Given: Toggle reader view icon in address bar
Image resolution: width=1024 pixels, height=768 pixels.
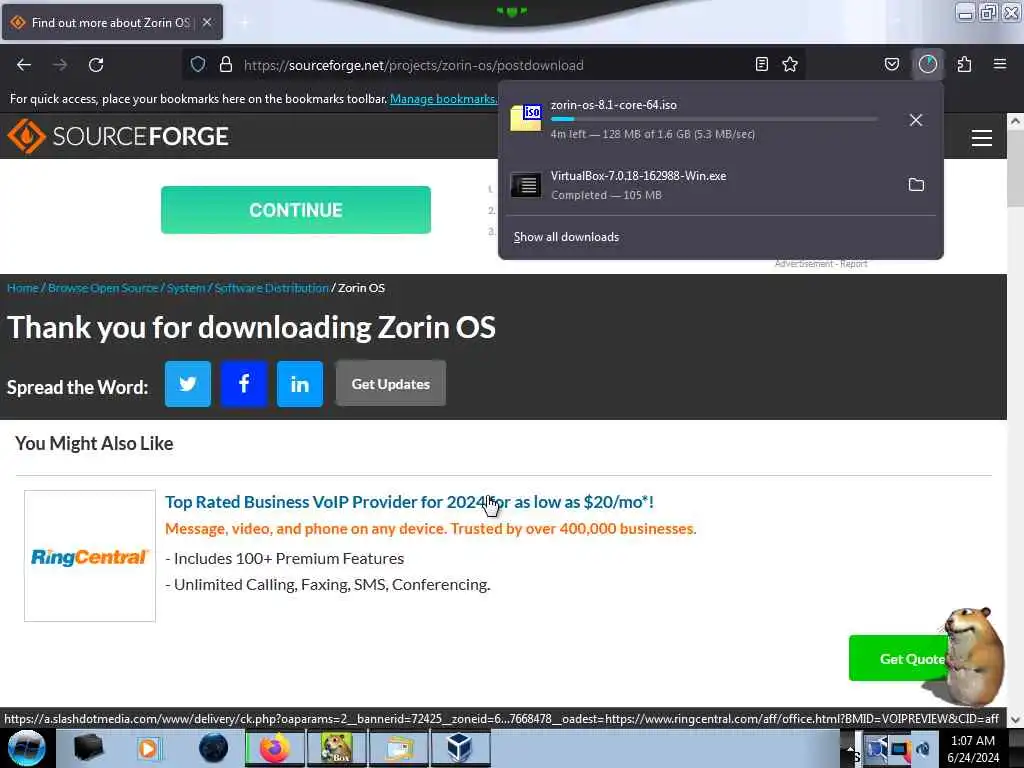Looking at the screenshot, I should pos(761,64).
